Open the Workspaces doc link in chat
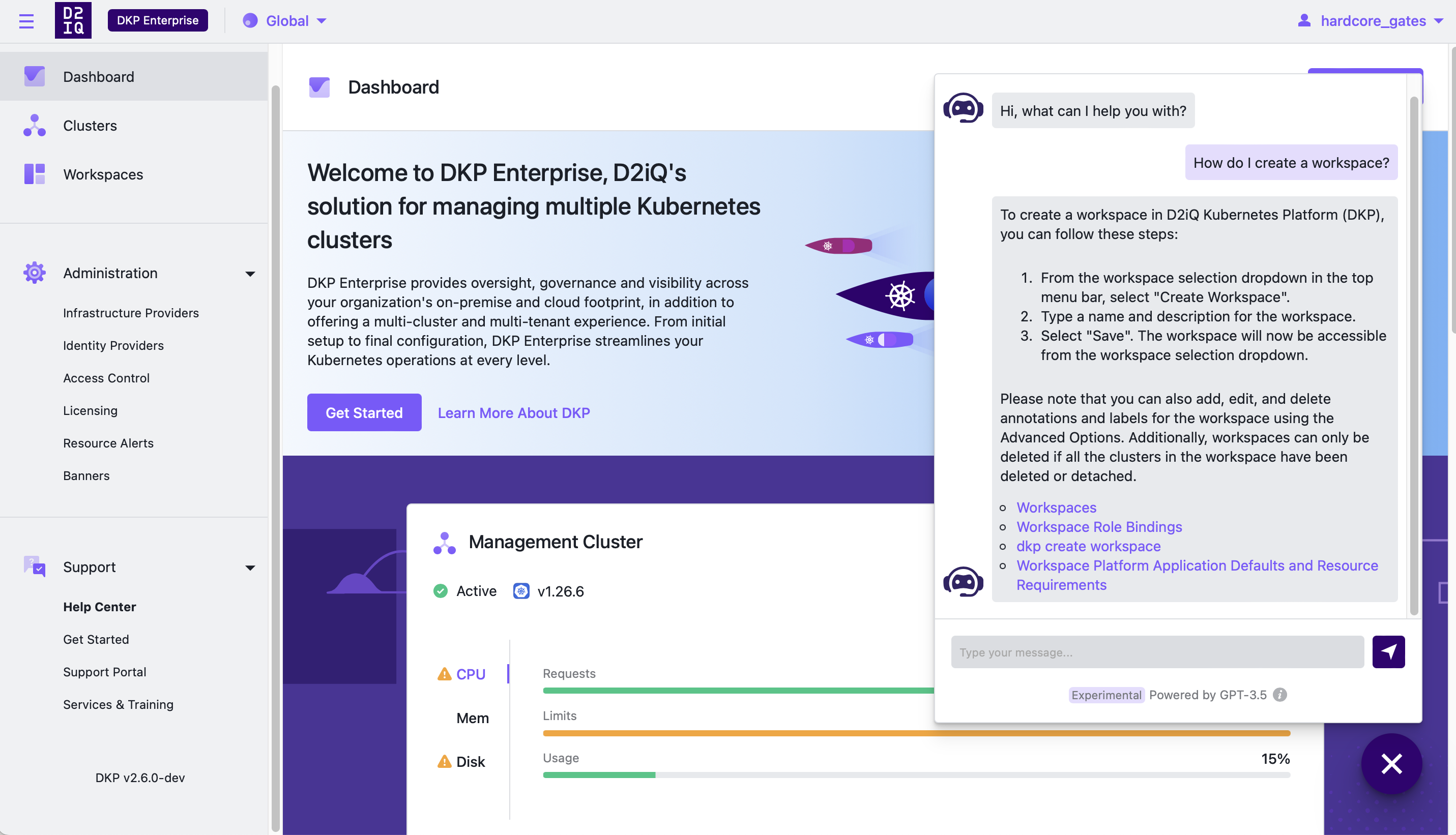The height and width of the screenshot is (835, 1456). coord(1056,508)
